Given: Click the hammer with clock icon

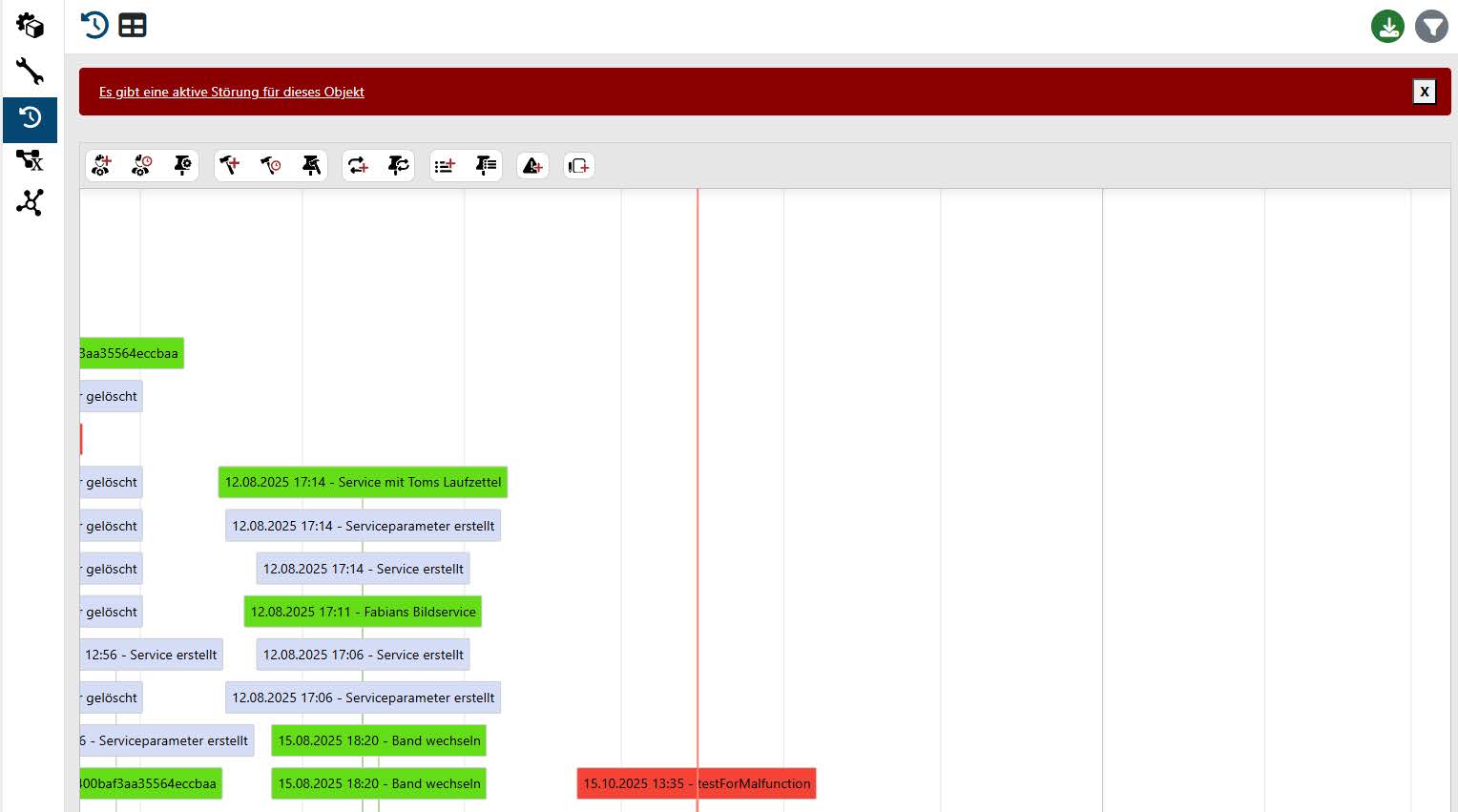Looking at the screenshot, I should [x=271, y=166].
